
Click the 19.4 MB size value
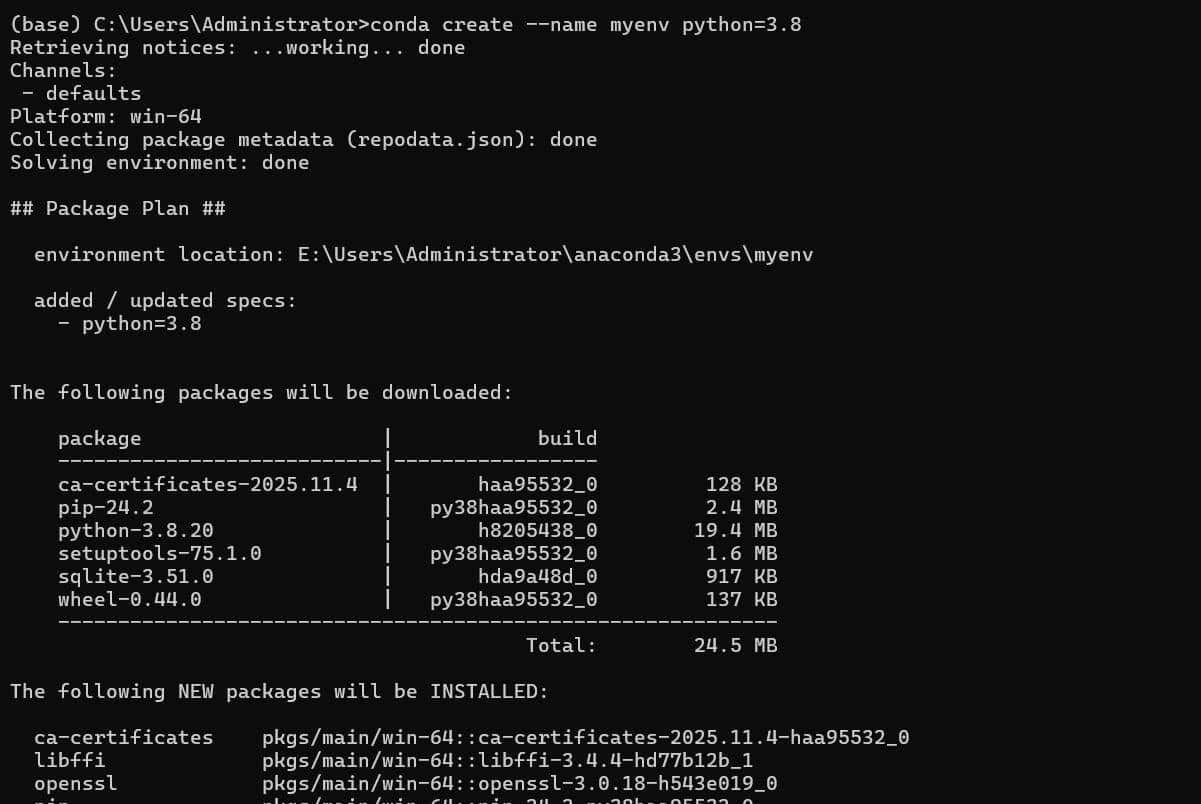point(735,530)
